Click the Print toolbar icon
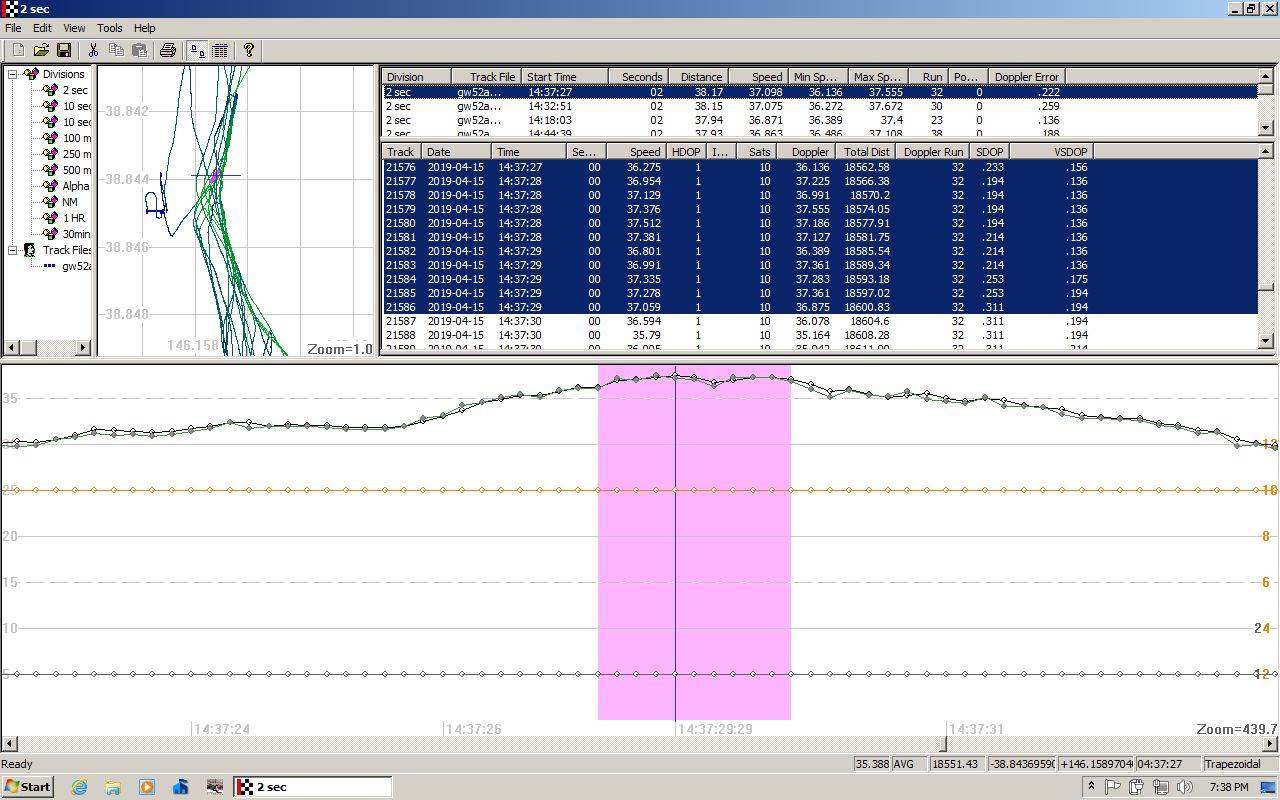1280x800 pixels. pyautogui.click(x=168, y=50)
